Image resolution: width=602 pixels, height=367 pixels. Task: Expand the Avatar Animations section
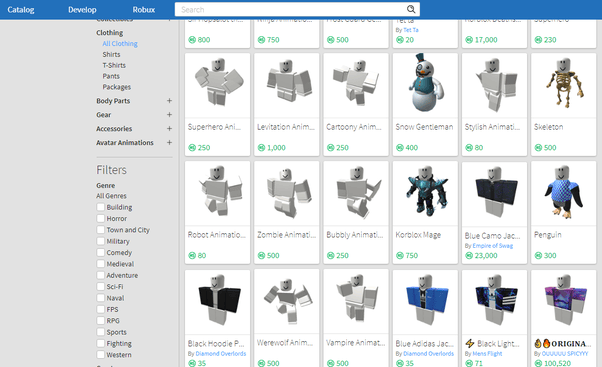point(169,142)
